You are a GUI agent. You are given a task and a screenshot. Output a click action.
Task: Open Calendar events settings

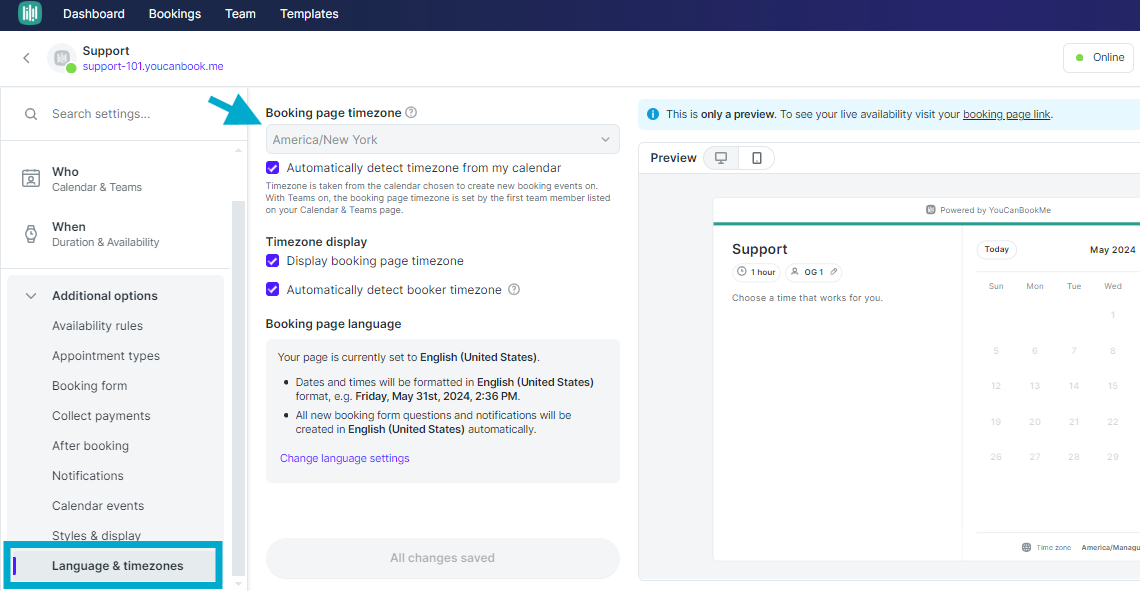pyautogui.click(x=97, y=506)
